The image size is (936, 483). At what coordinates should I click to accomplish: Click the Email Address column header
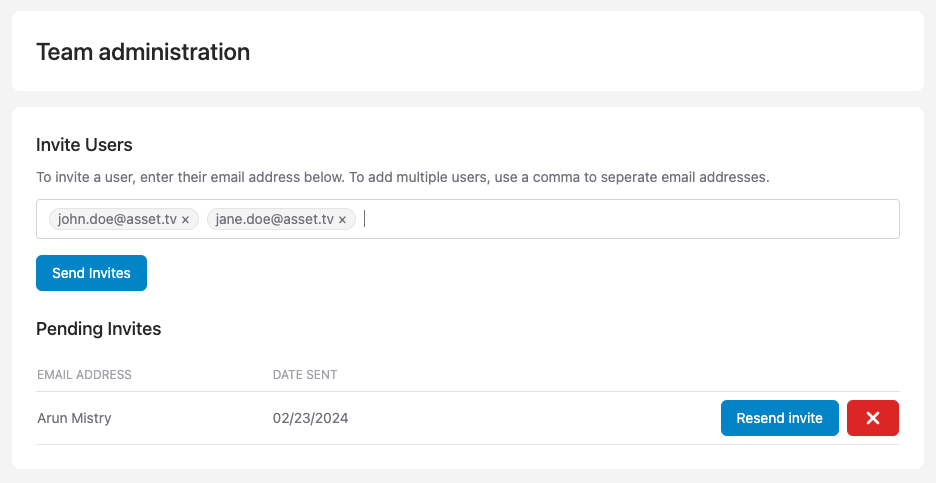[x=84, y=375]
